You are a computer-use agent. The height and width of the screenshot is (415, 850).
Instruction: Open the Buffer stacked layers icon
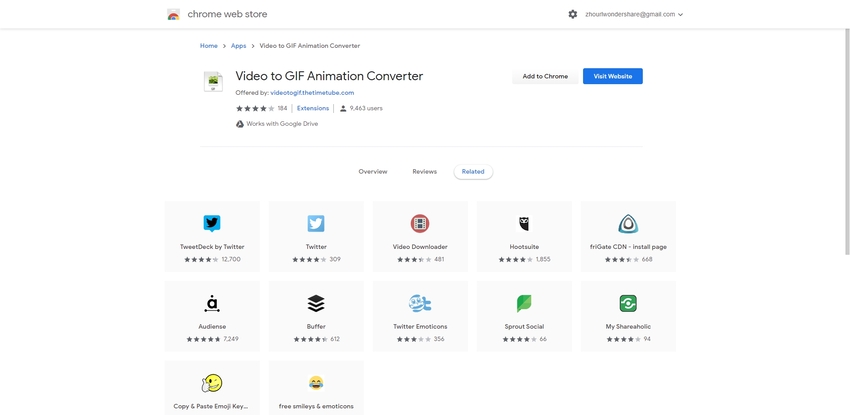point(316,303)
